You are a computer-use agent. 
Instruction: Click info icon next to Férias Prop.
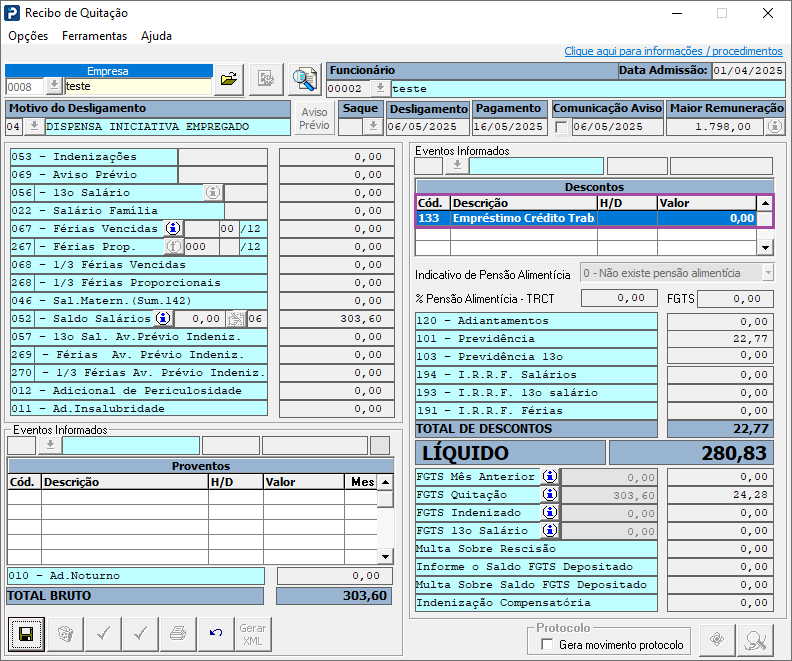coord(173,246)
